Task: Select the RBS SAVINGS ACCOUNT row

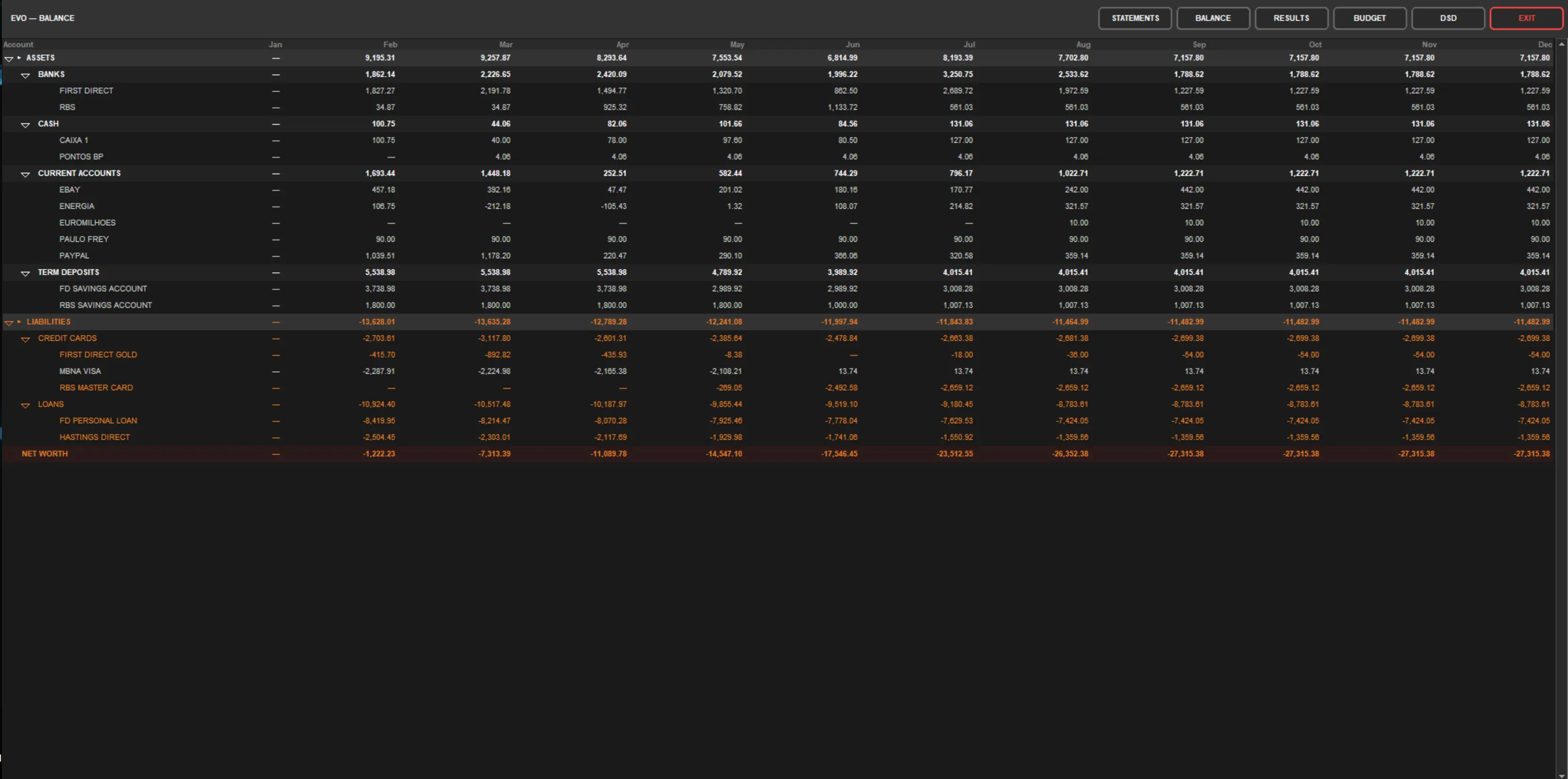Action: 778,305
